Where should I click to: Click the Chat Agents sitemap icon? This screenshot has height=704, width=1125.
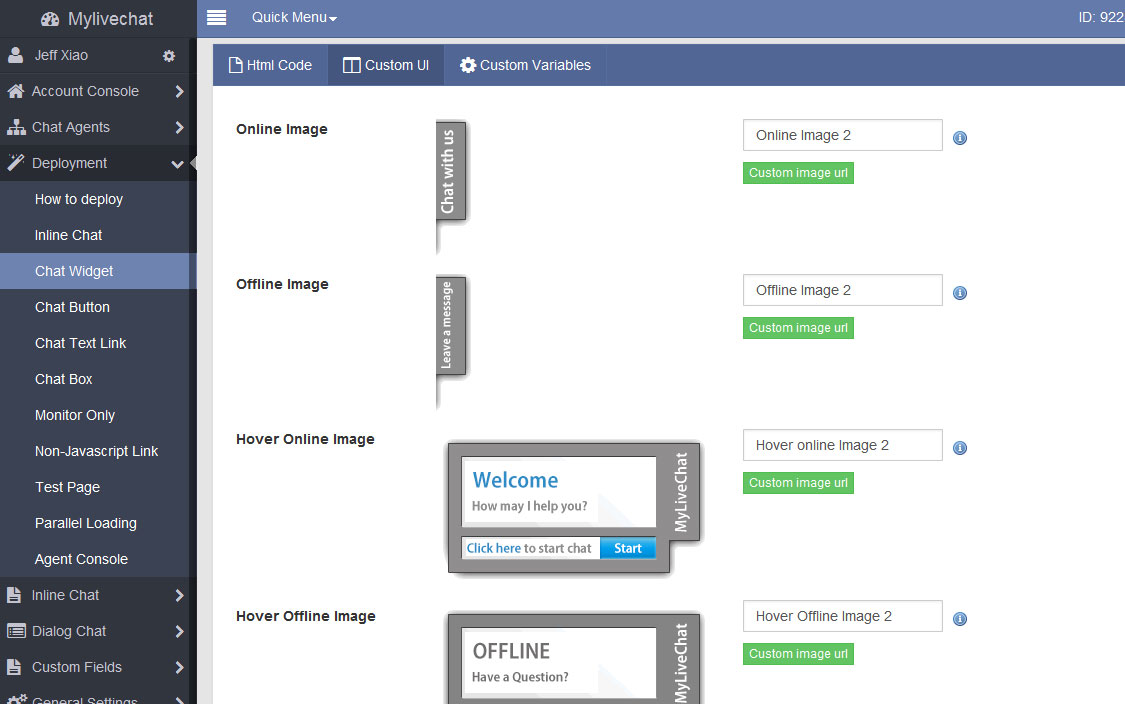coord(15,127)
